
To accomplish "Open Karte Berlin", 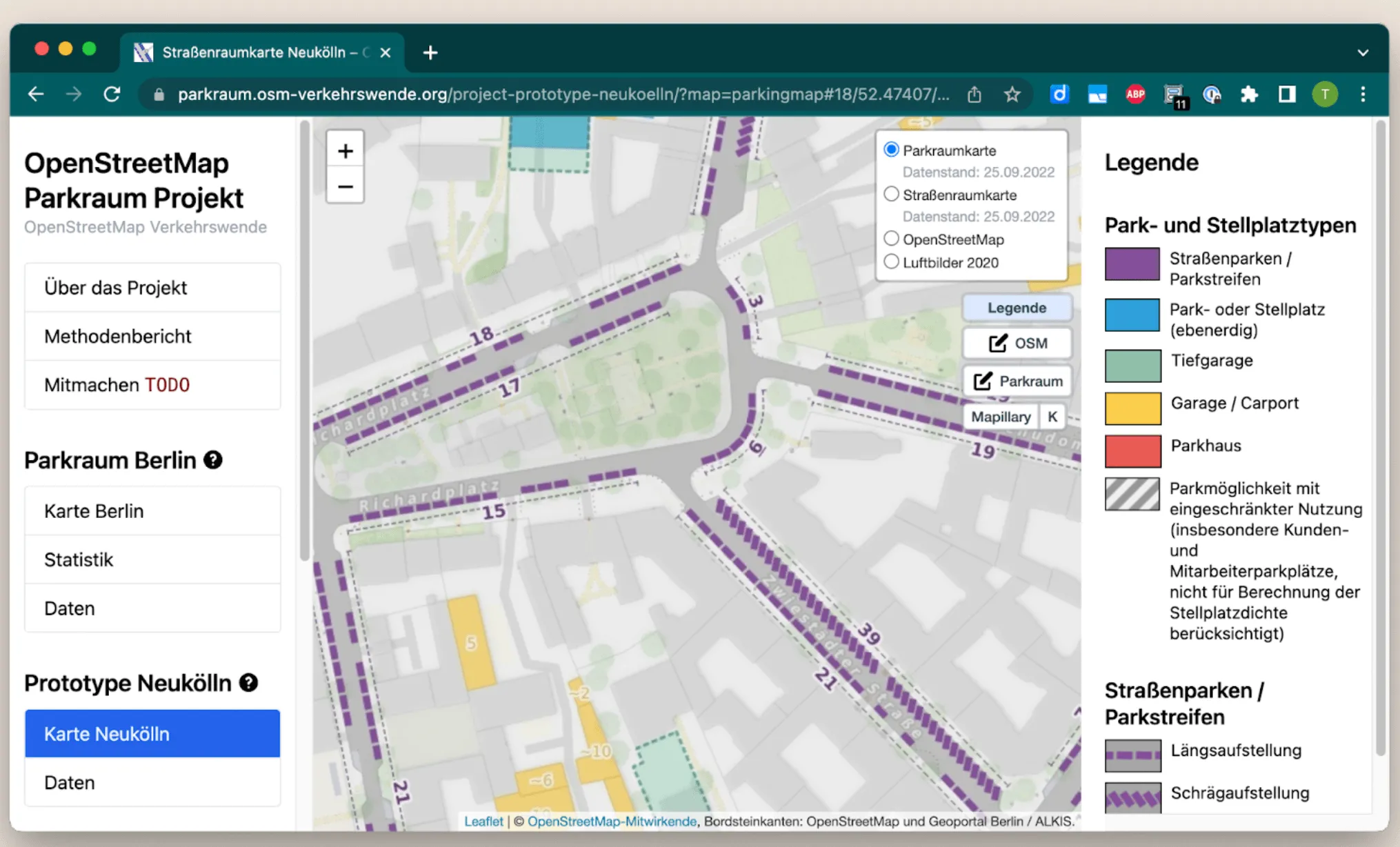I will coord(152,511).
